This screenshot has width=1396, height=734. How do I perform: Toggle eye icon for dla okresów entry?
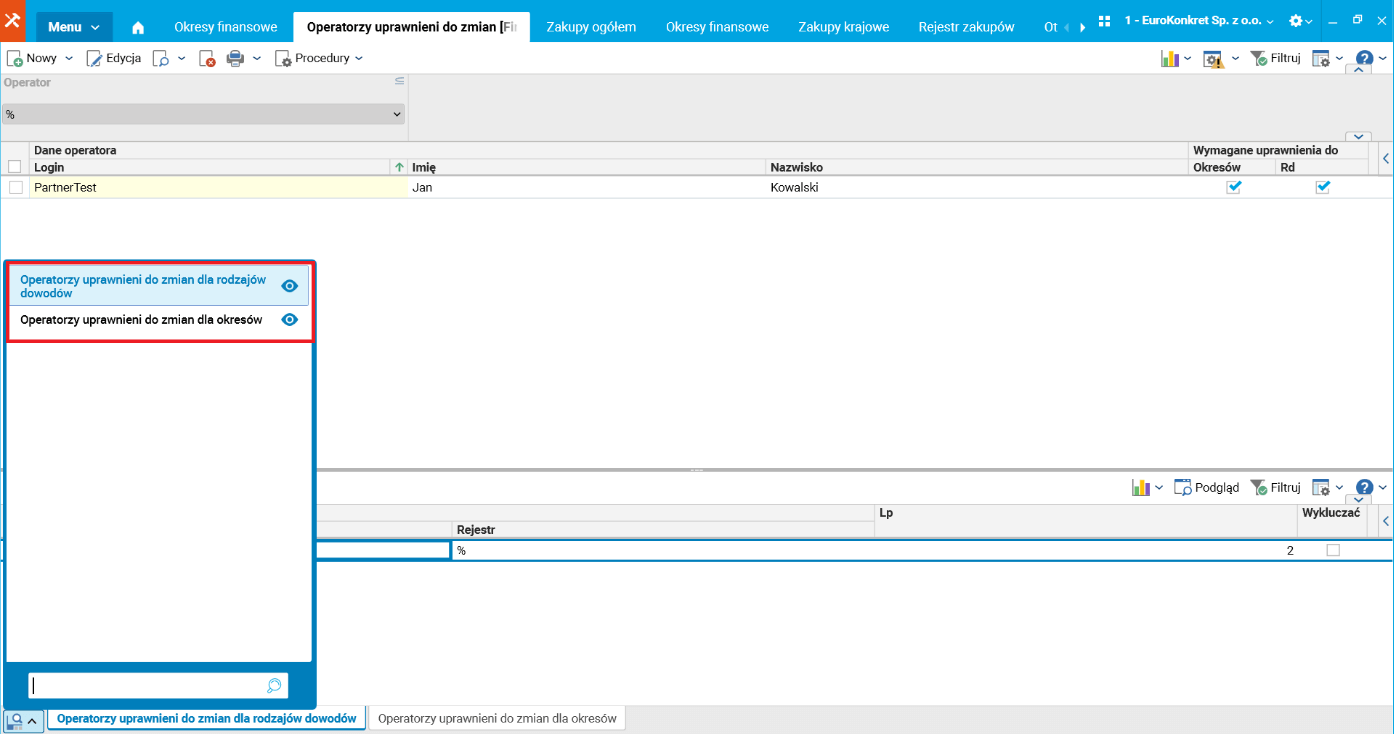pos(290,320)
